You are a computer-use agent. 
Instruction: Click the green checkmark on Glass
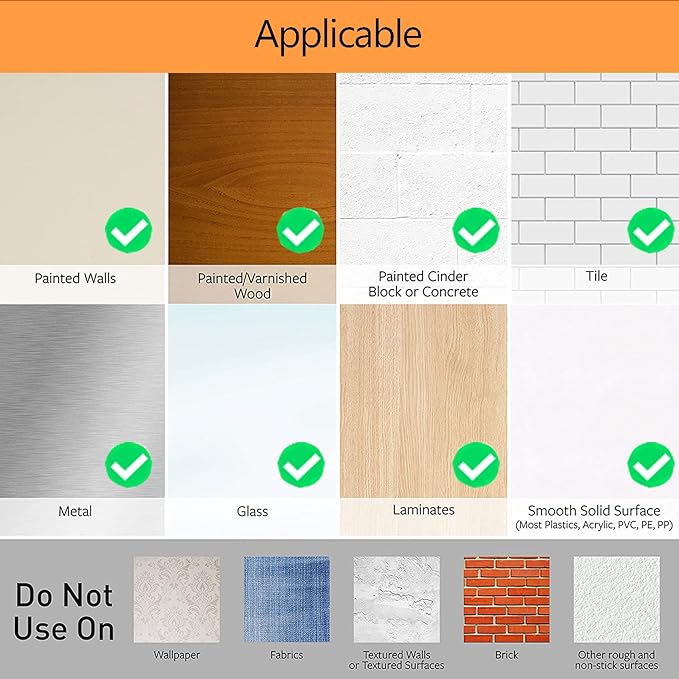click(x=301, y=465)
